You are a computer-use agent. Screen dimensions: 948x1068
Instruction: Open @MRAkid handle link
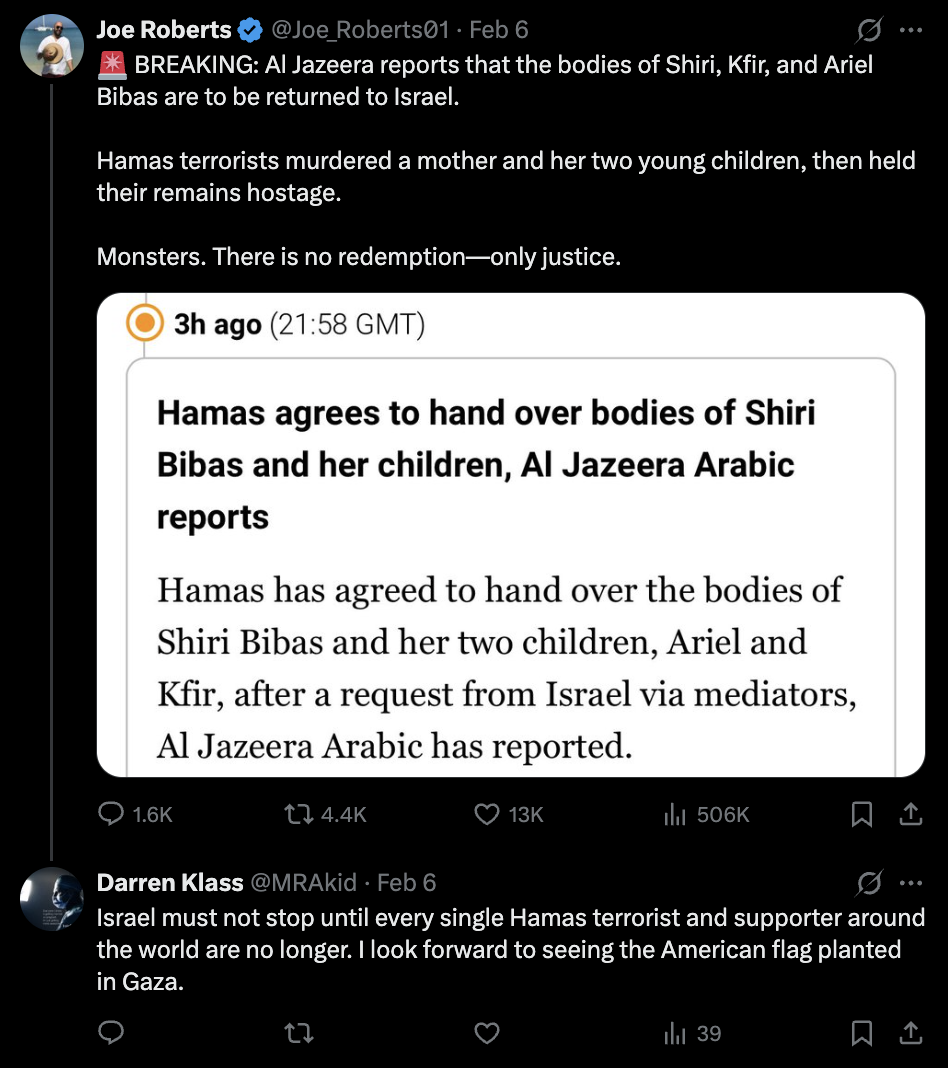tap(305, 882)
